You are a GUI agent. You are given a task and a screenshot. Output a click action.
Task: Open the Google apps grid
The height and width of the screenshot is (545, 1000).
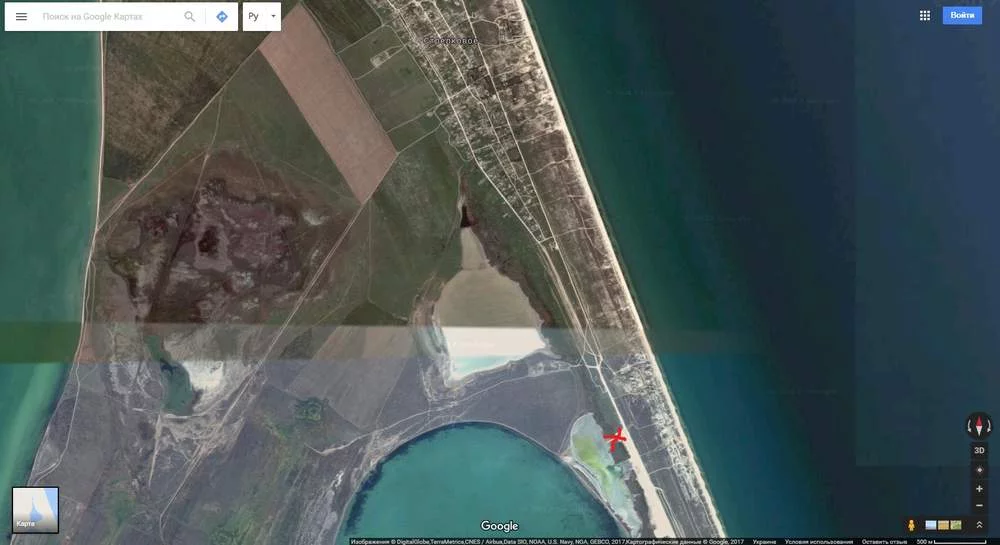[924, 16]
